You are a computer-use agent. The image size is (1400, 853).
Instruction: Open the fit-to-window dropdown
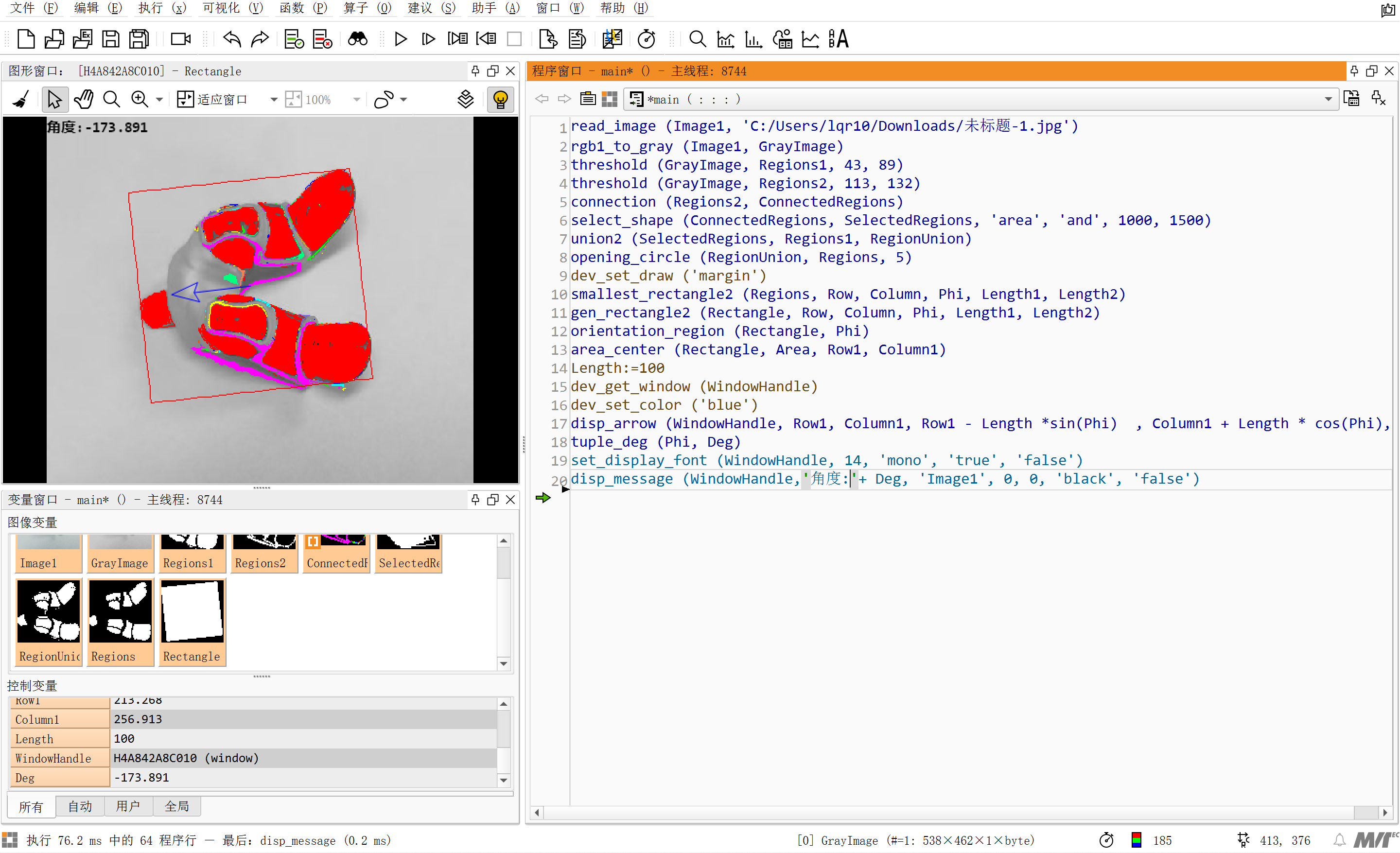click(274, 99)
